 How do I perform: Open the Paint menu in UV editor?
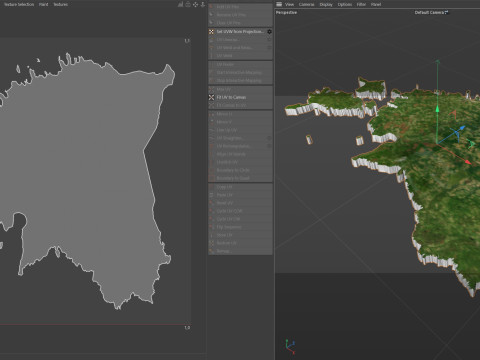click(44, 4)
